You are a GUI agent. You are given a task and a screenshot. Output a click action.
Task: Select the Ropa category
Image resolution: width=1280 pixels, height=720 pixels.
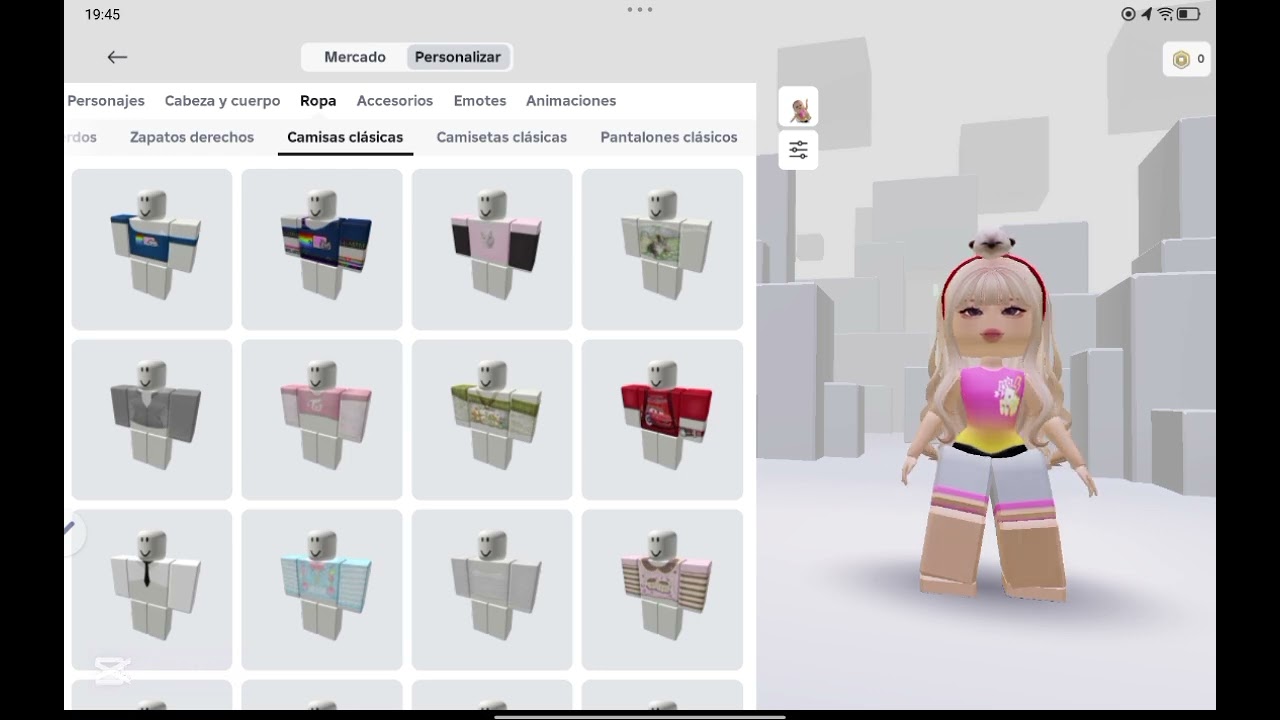coord(318,101)
